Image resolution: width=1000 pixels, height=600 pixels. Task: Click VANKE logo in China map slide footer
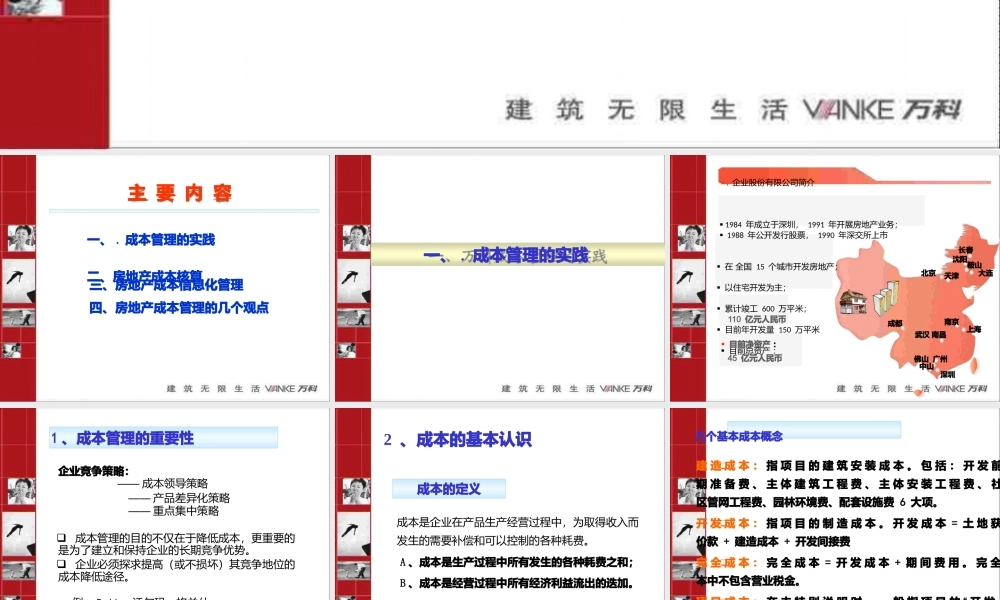pyautogui.click(x=960, y=388)
